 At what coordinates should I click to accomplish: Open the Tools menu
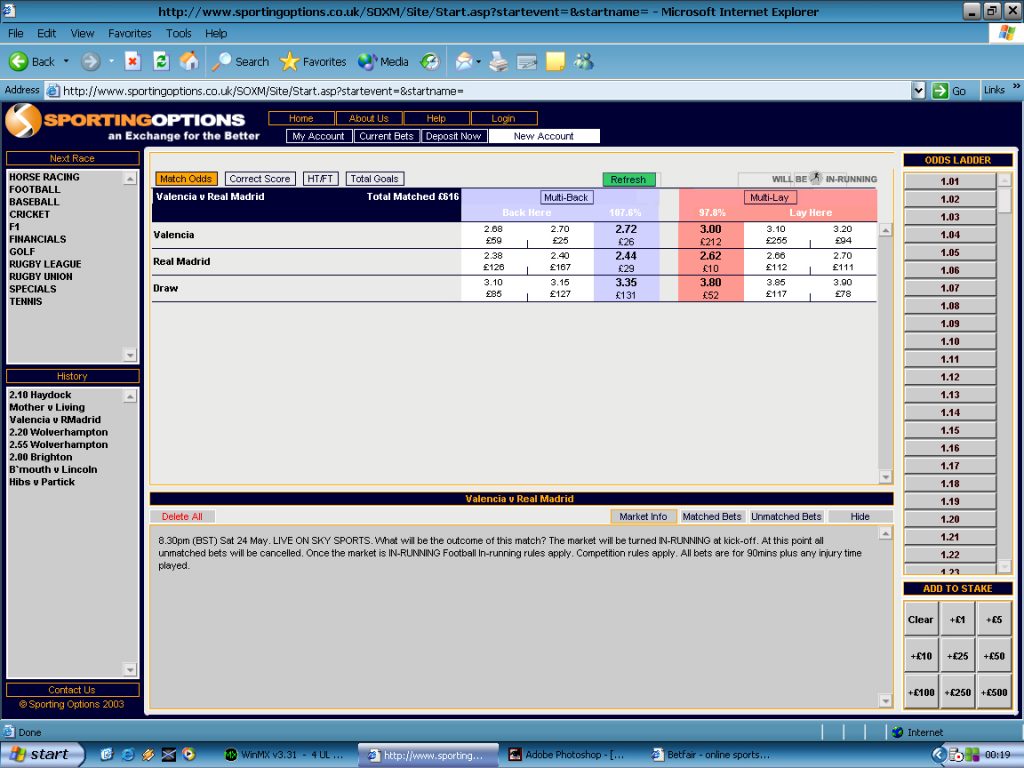[179, 33]
